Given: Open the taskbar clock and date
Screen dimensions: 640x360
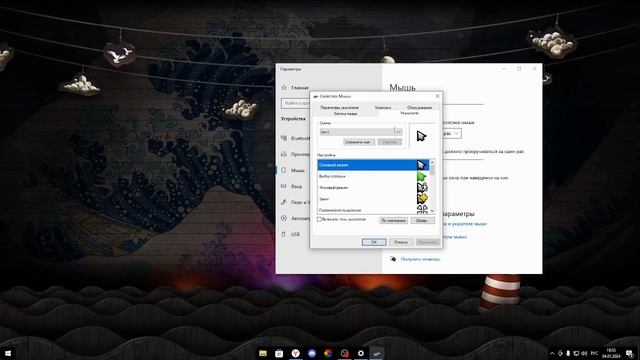Looking at the screenshot, I should 611,353.
